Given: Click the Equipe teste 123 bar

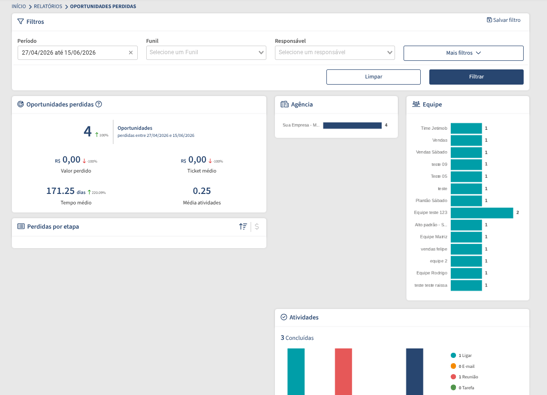Looking at the screenshot, I should point(482,213).
